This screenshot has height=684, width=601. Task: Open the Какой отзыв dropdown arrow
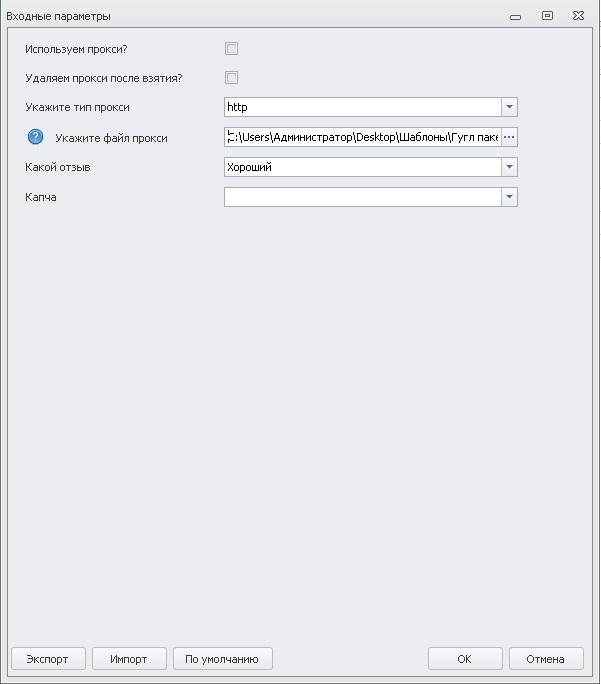(x=509, y=167)
